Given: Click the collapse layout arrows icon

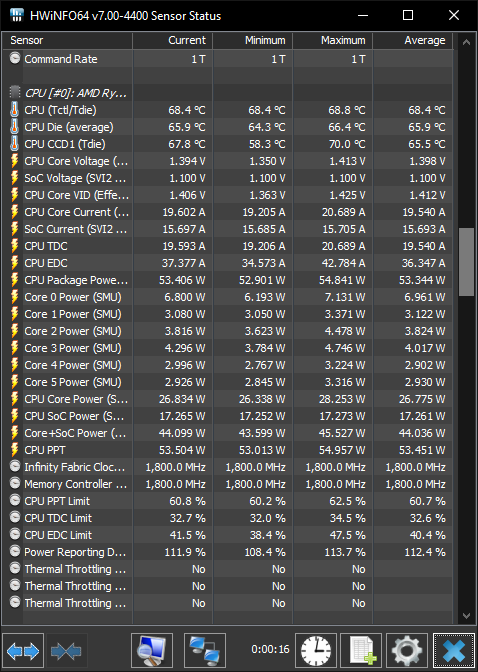Looking at the screenshot, I should pos(66,651).
